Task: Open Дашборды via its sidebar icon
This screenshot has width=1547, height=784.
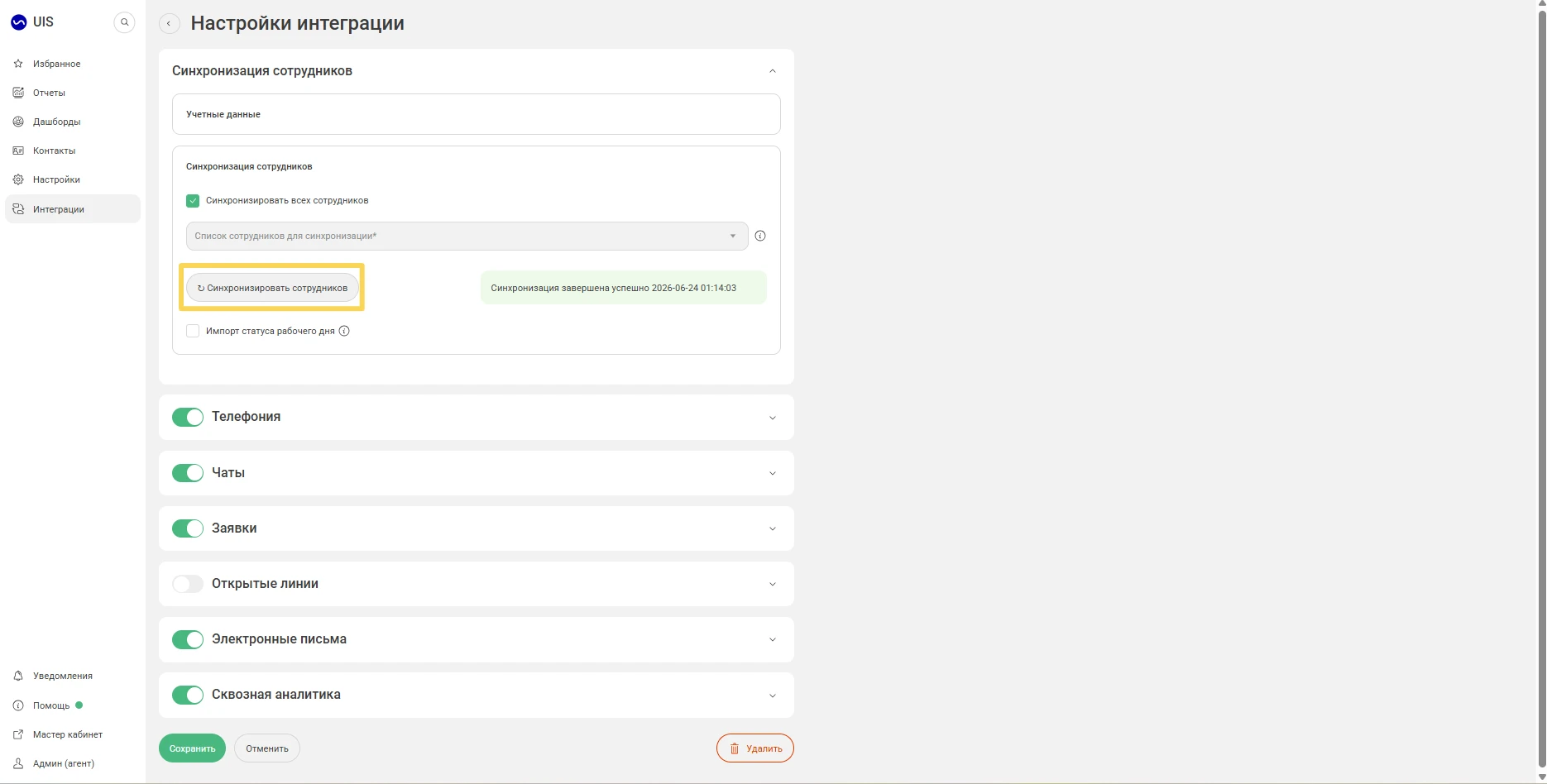Action: 18,122
